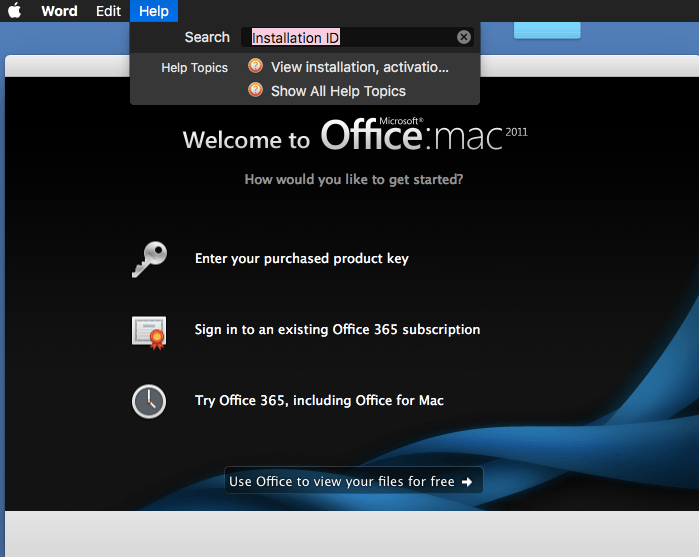Screen dimensions: 699x557
Task: Click help icon beside Show All Help Topics
Action: tap(255, 90)
